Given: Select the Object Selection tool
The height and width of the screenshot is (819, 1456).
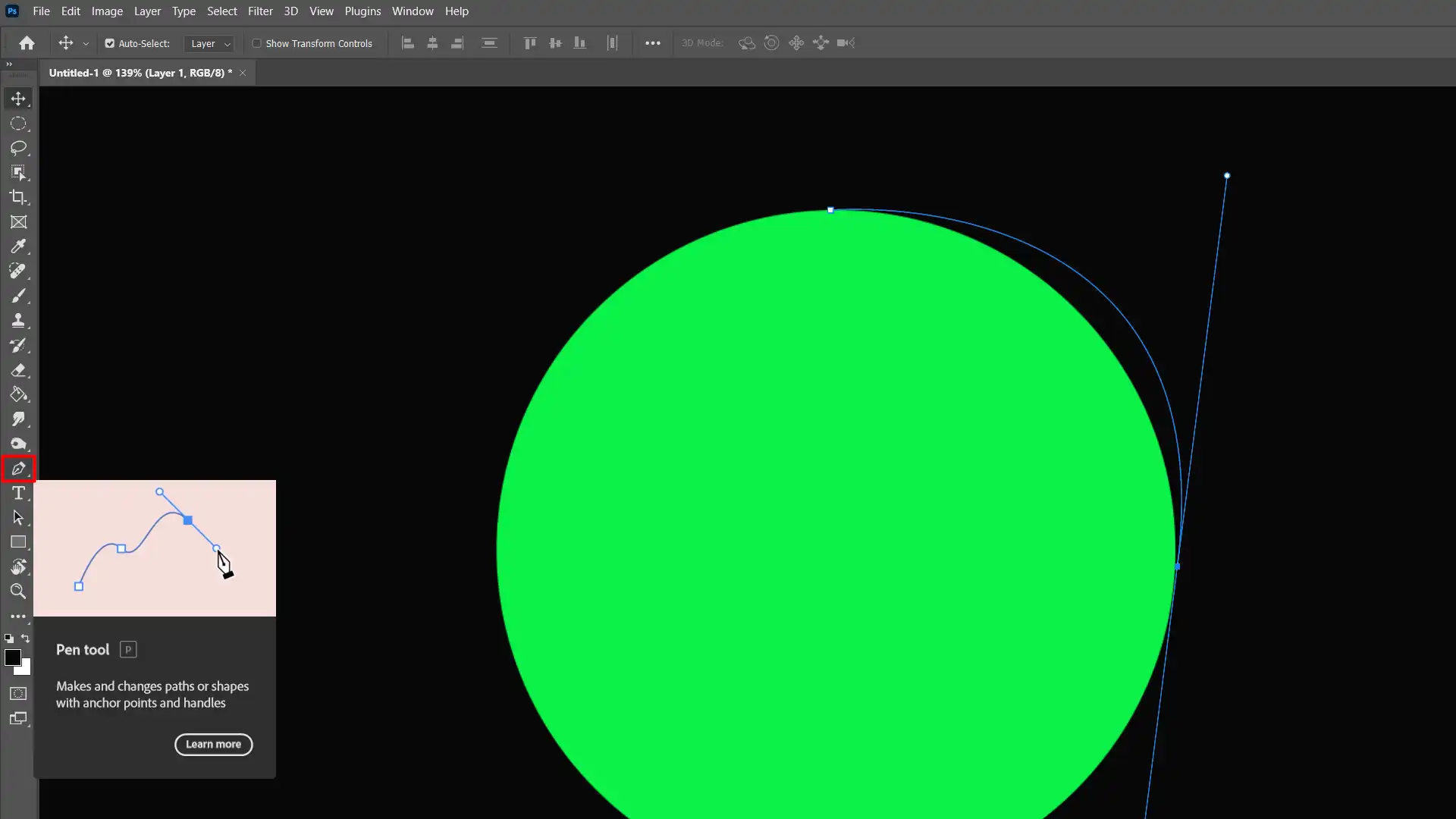Looking at the screenshot, I should (x=18, y=173).
